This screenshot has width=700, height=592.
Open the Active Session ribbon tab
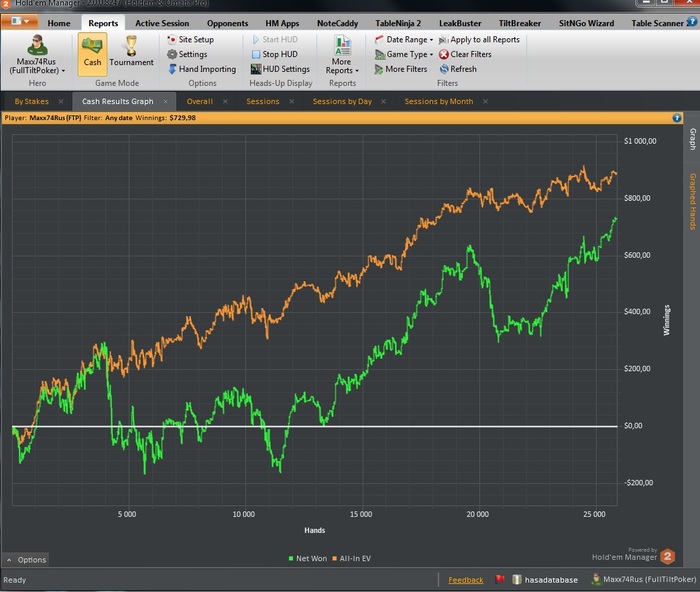pyautogui.click(x=162, y=23)
